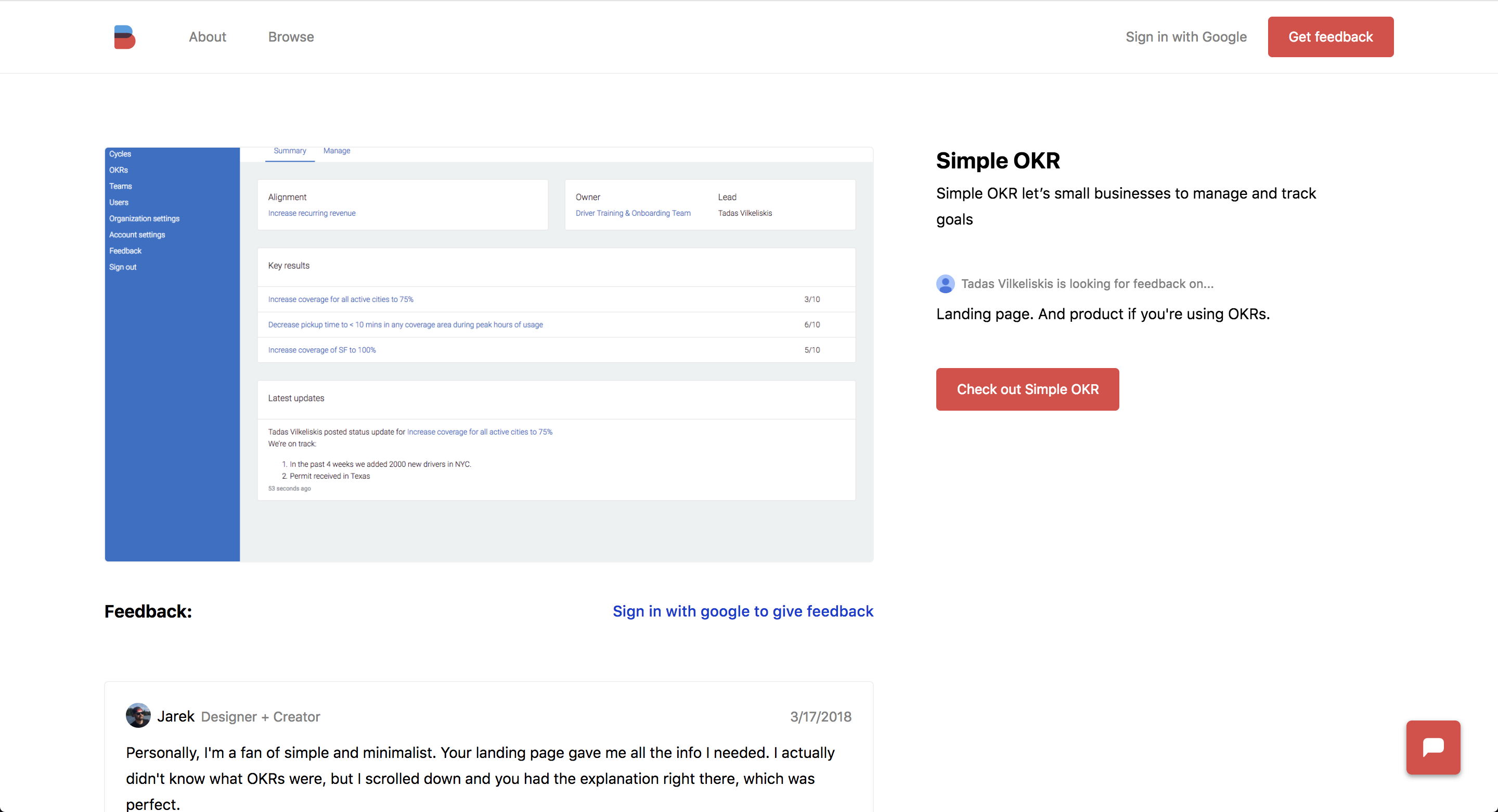Screen dimensions: 1498x812
Task: Click Jarek's reviewer name
Action: point(176,716)
